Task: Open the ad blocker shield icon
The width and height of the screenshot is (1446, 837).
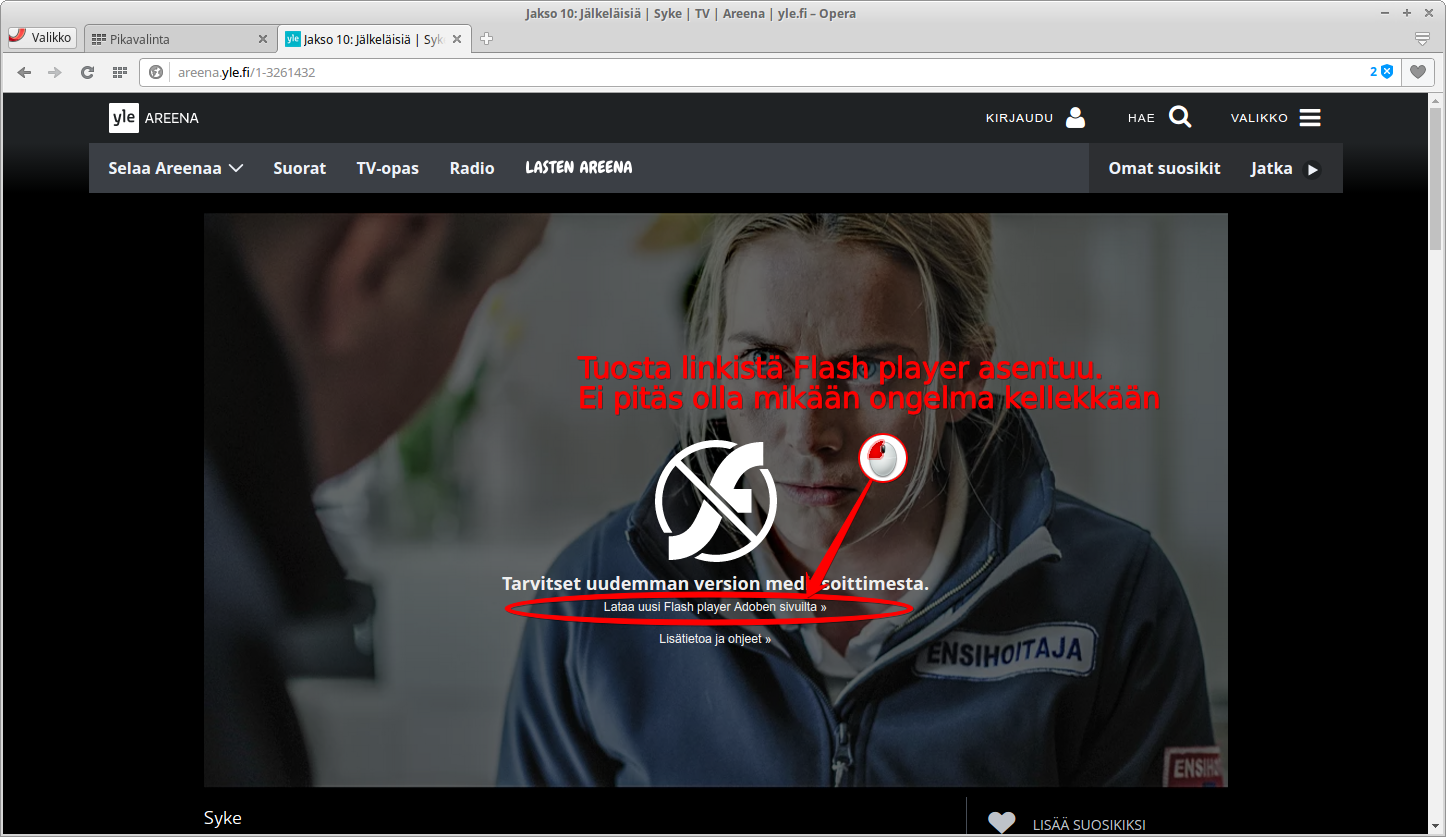Action: coord(1387,72)
